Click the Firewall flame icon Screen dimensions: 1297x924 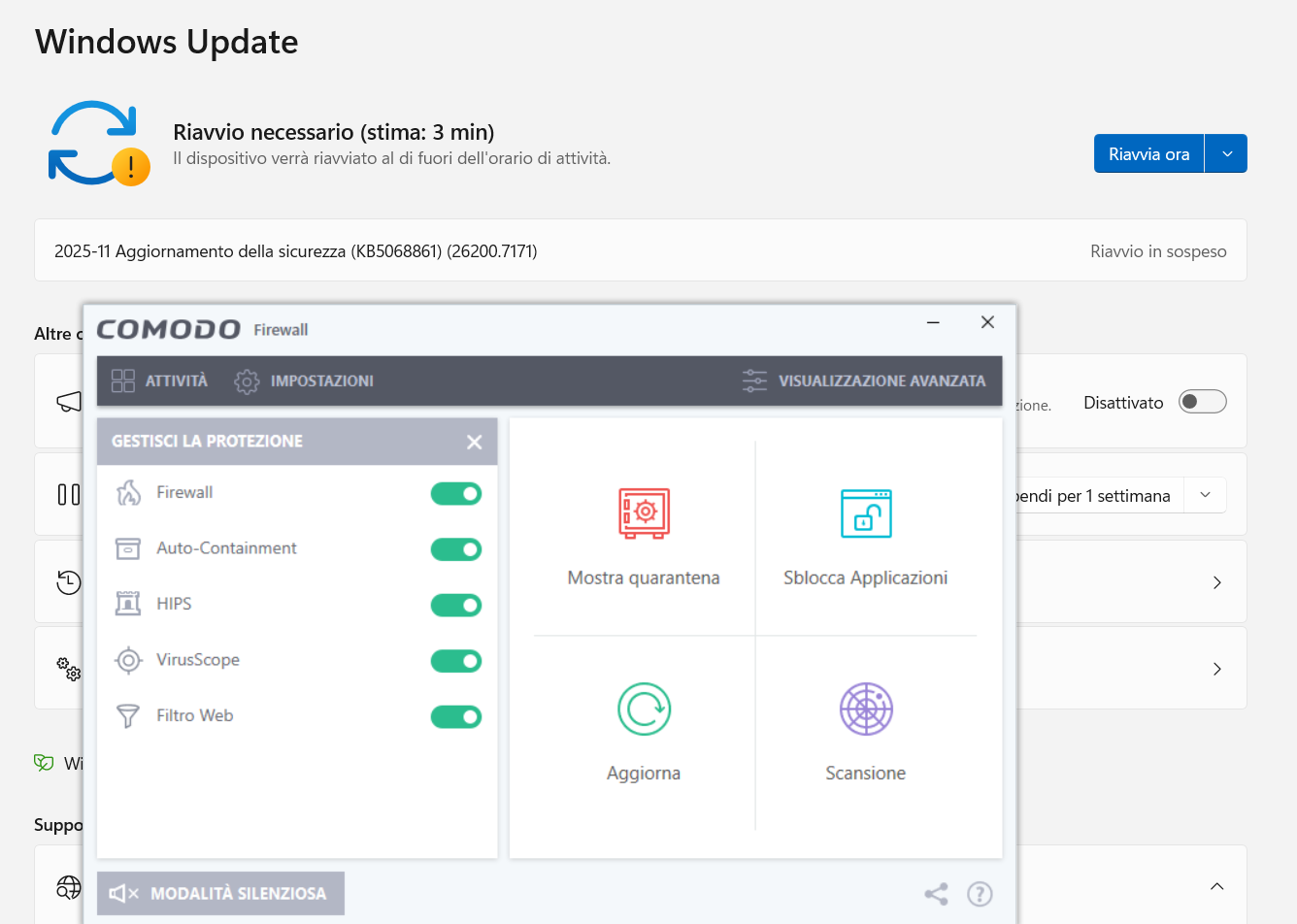128,493
